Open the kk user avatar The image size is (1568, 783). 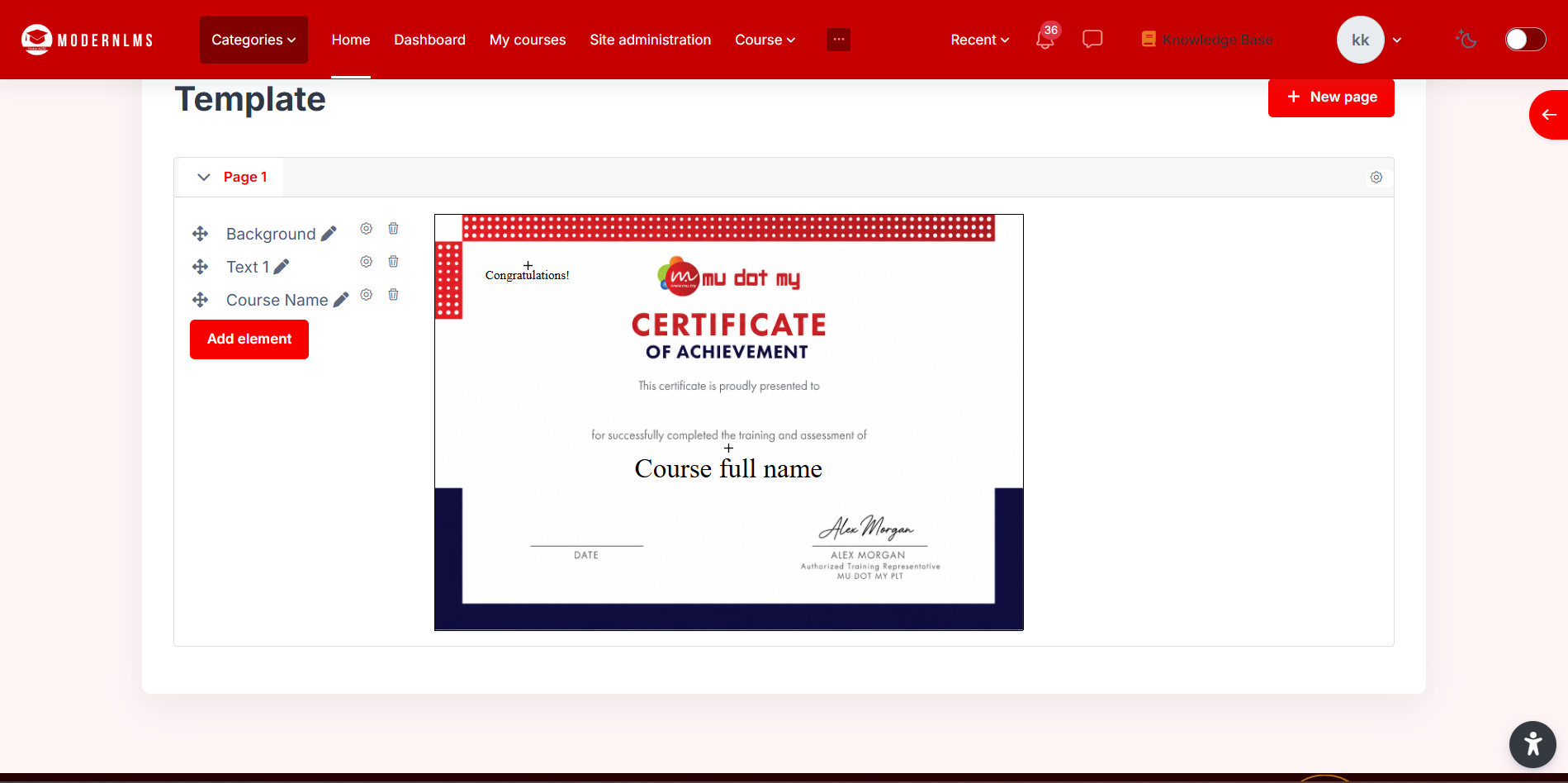tap(1360, 40)
